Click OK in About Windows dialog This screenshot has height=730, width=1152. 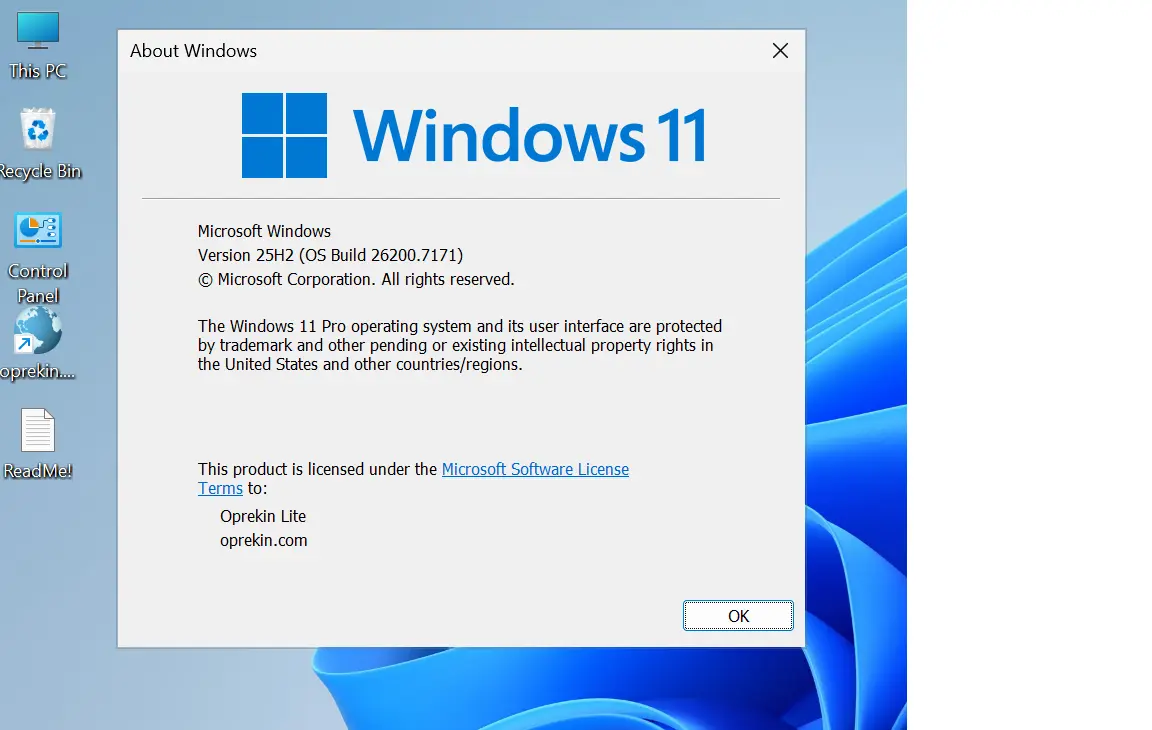tap(738, 615)
